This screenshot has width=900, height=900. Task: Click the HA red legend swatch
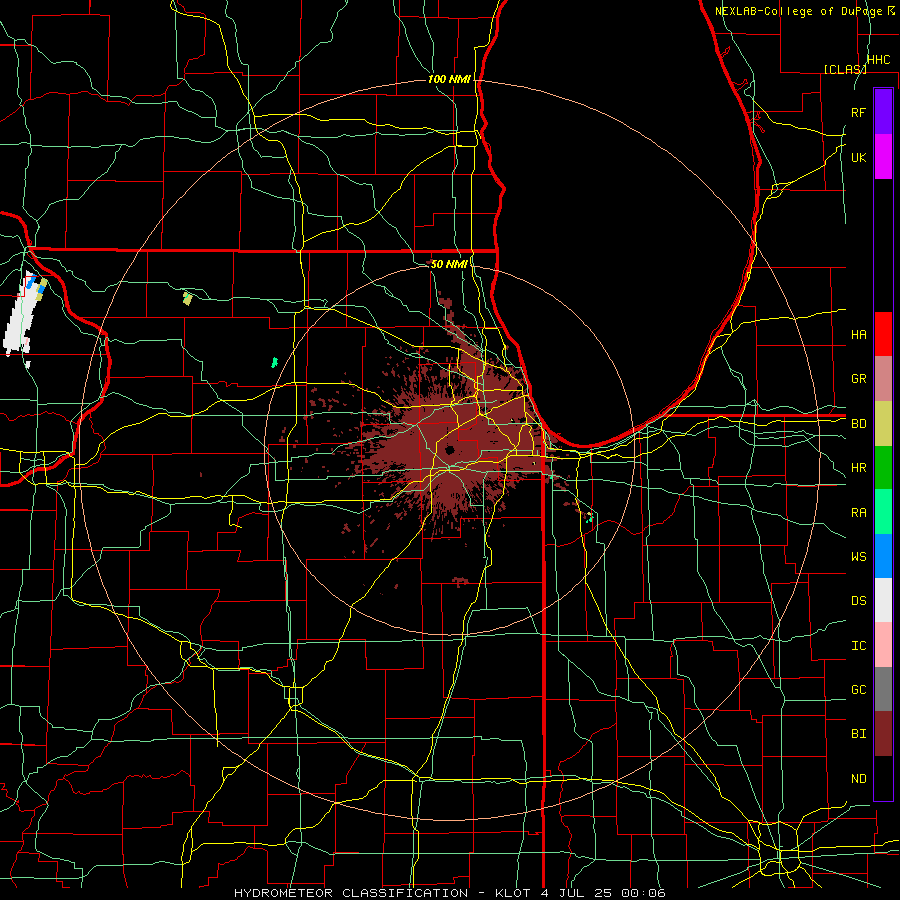883,334
